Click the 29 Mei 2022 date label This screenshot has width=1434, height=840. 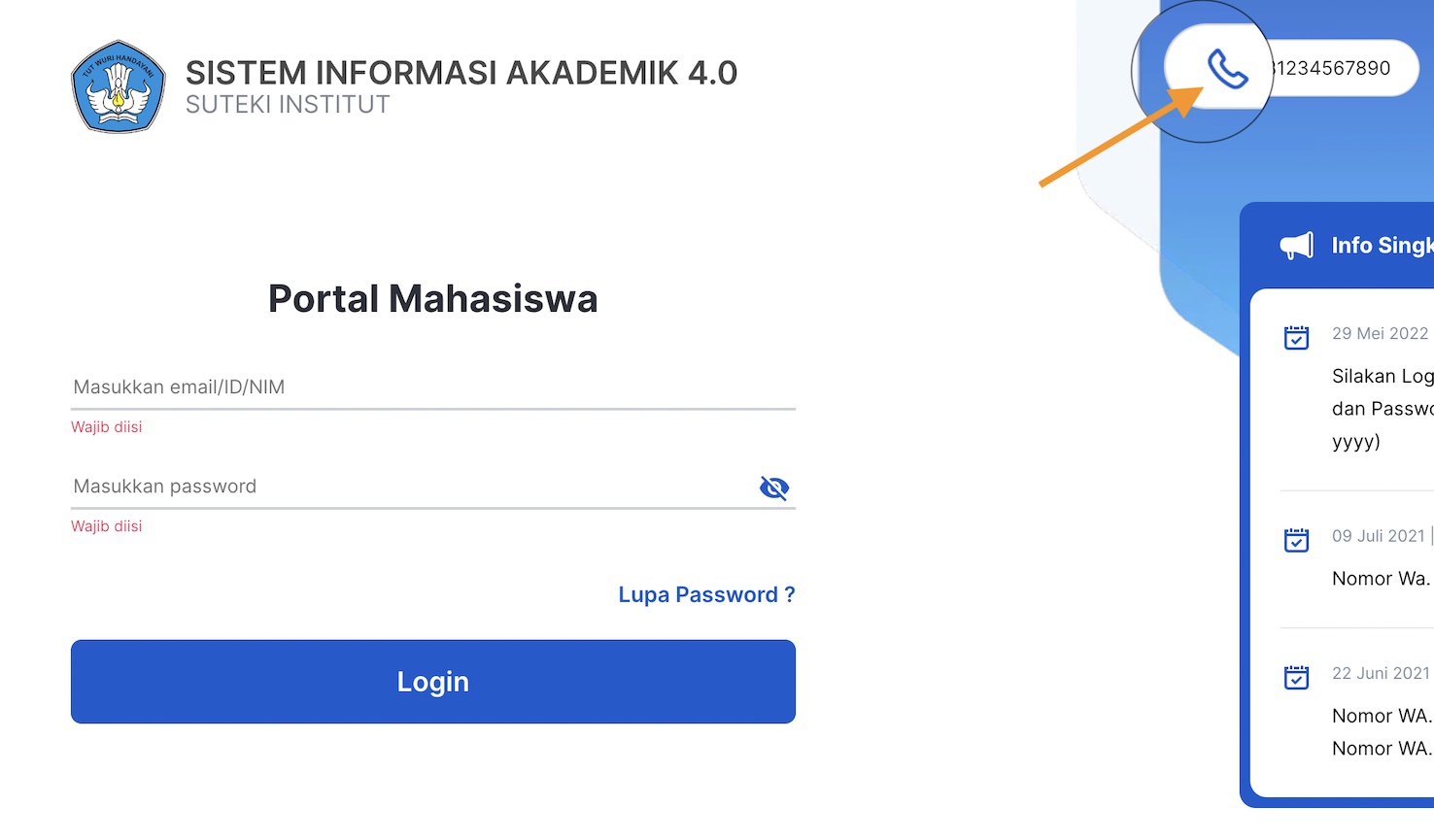point(1380,334)
